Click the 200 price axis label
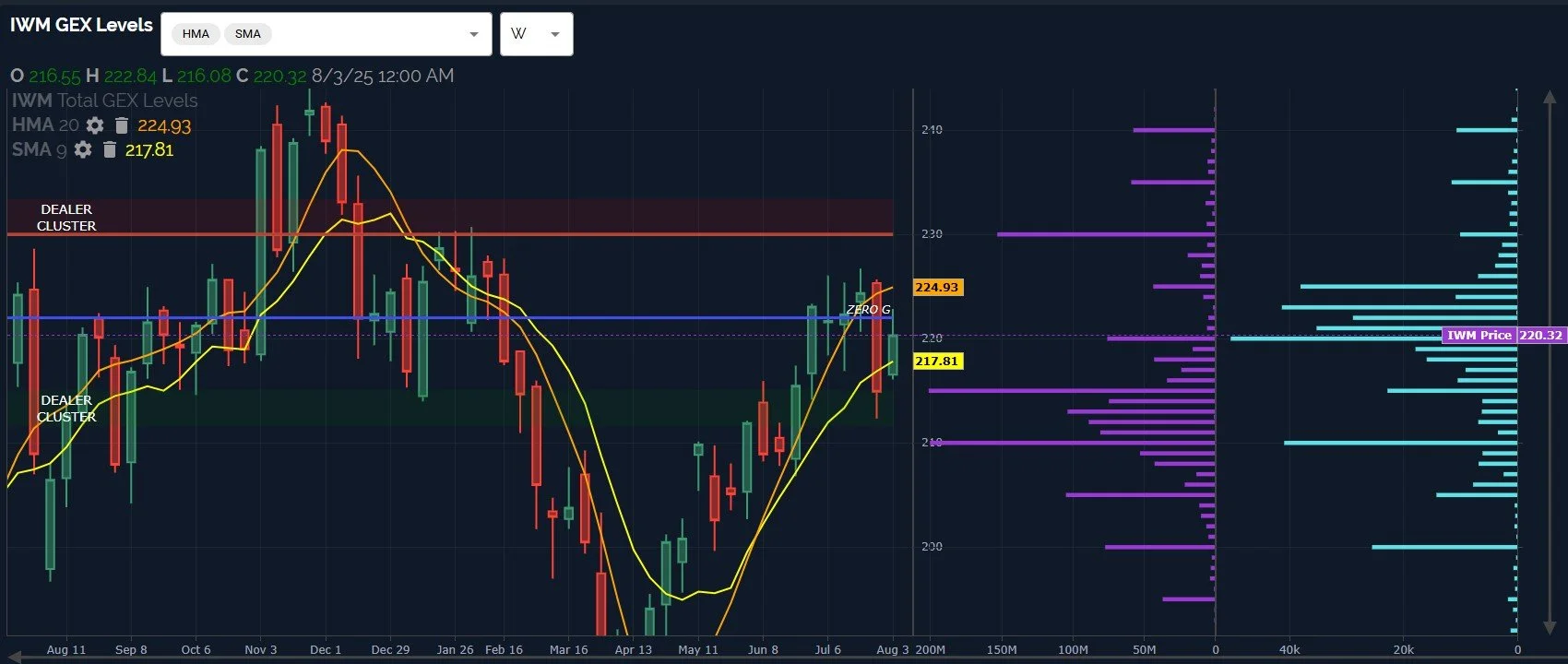The height and width of the screenshot is (664, 1568). point(932,547)
